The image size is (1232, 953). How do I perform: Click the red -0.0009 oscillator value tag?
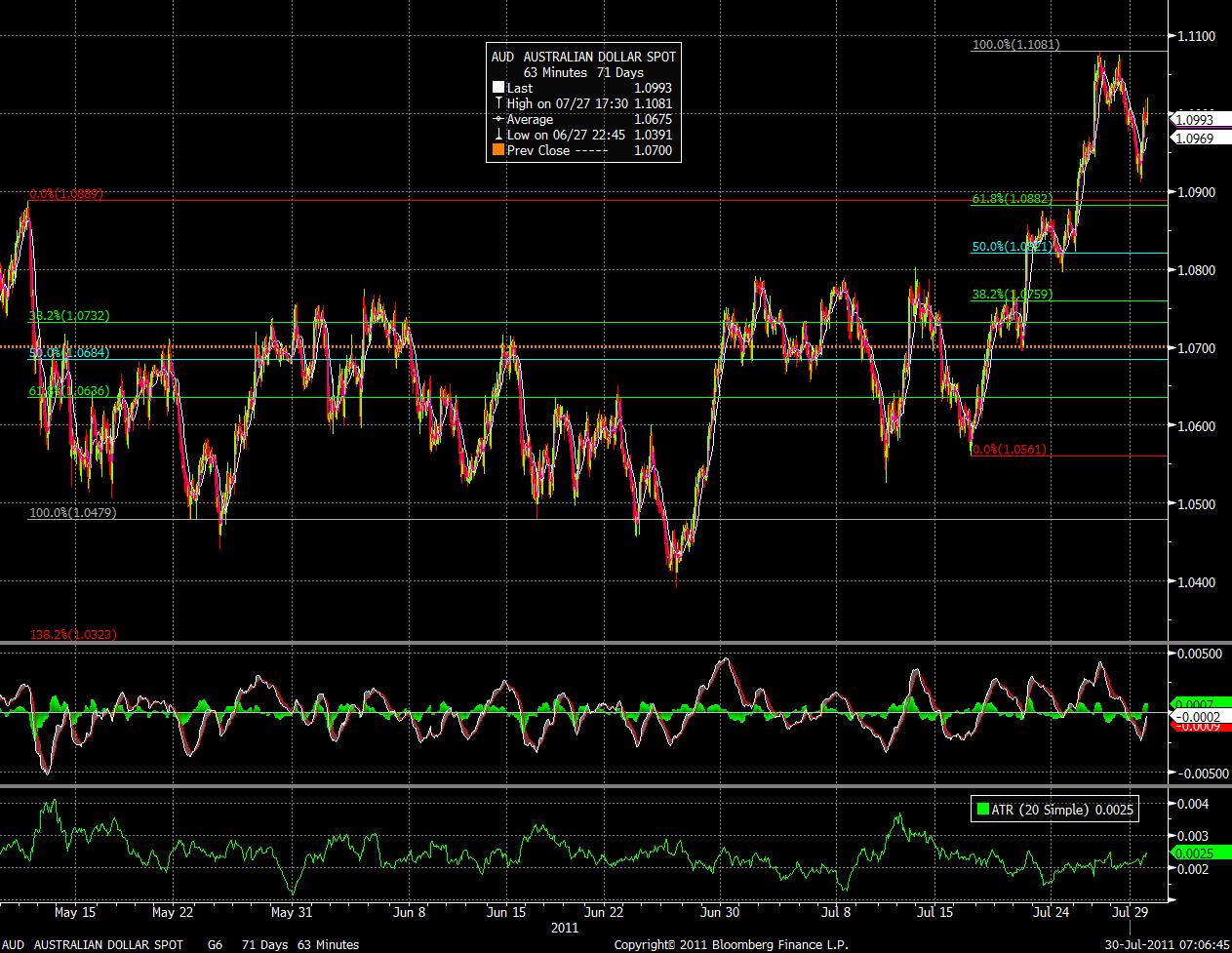(x=1192, y=726)
